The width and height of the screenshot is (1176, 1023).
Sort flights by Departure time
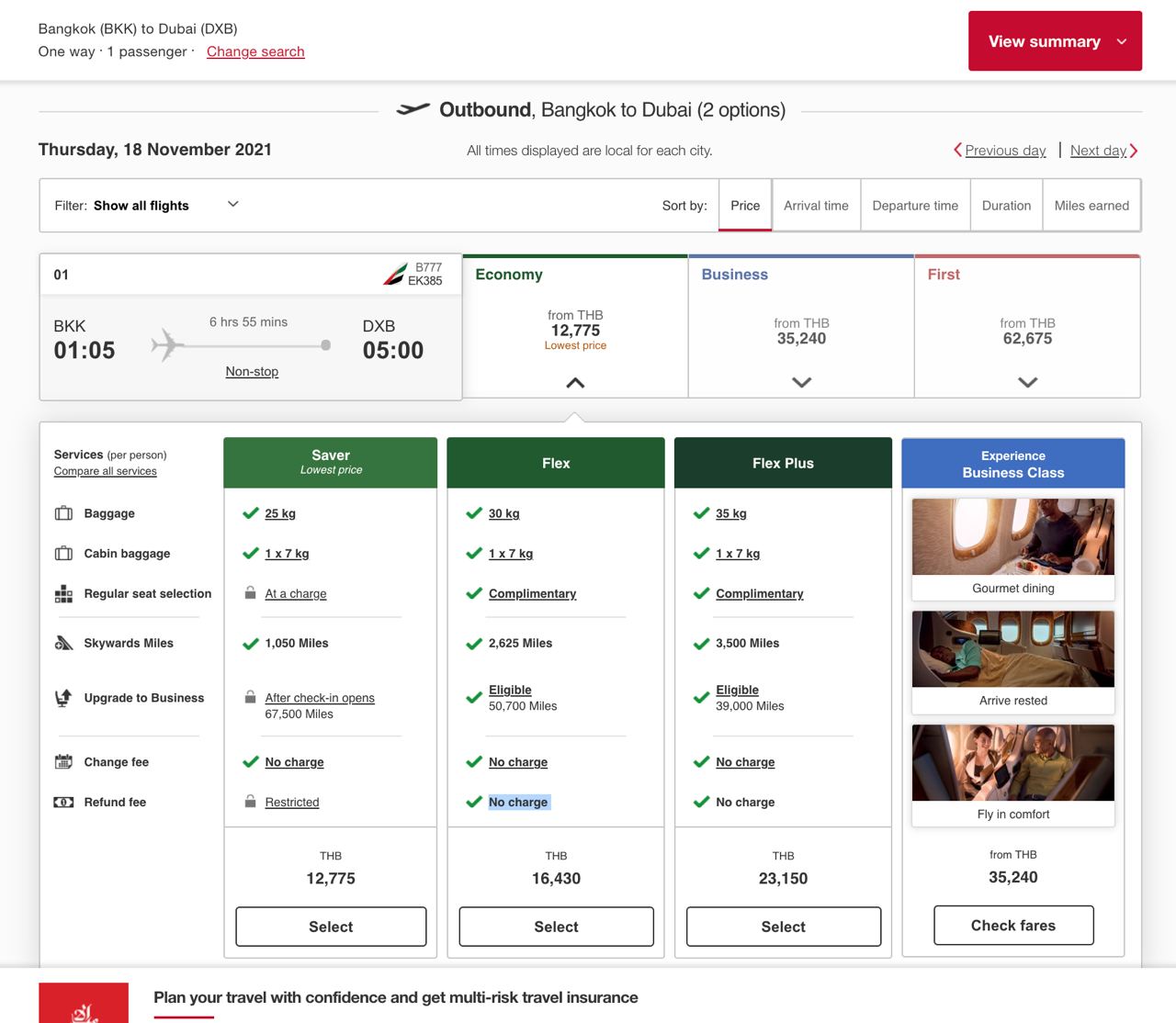click(915, 206)
